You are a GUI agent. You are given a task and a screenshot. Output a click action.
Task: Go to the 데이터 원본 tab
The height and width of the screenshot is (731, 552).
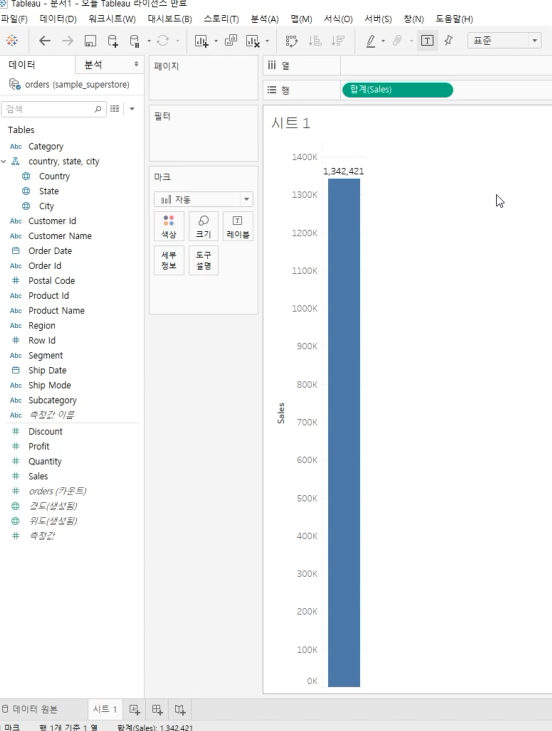point(30,709)
